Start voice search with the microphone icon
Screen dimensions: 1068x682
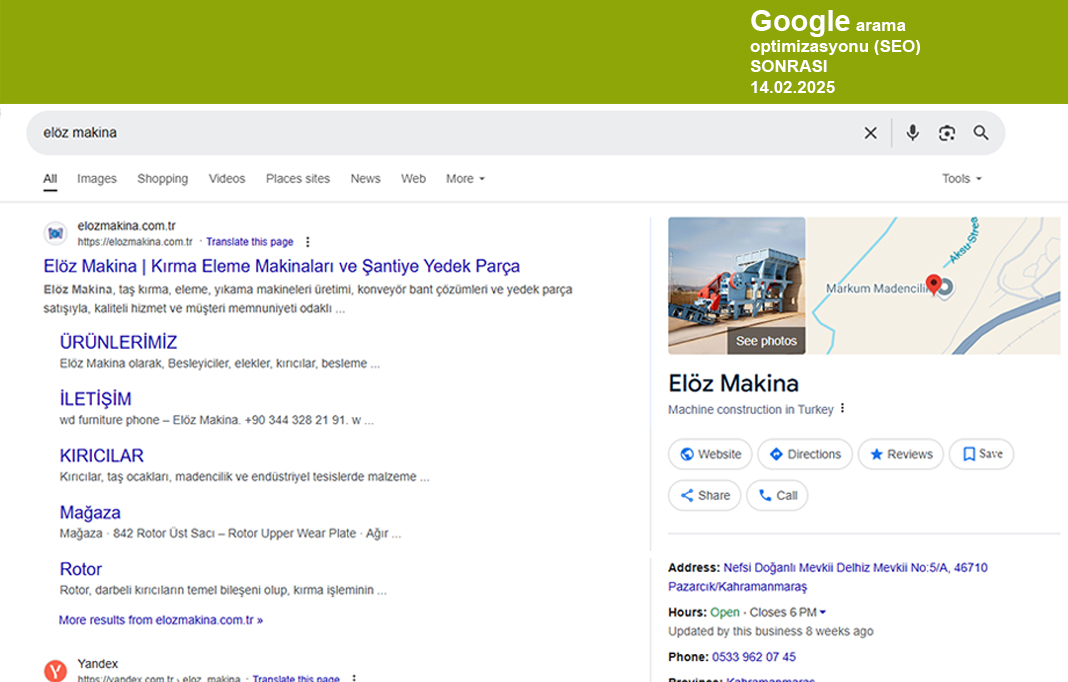913,133
